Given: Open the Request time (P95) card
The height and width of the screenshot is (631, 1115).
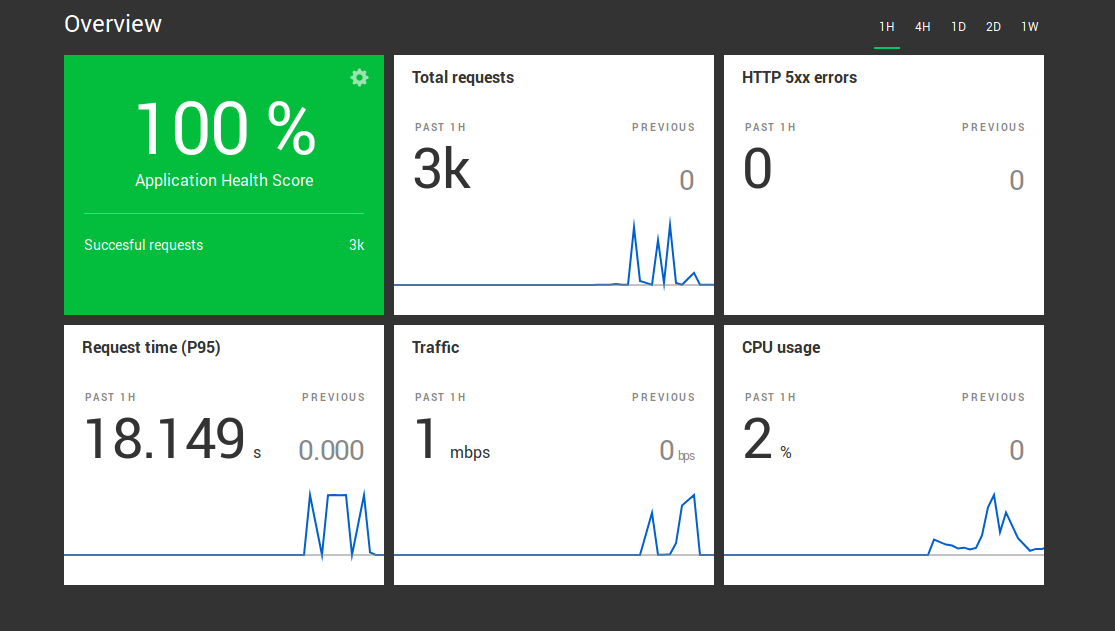Looking at the screenshot, I should tap(151, 348).
